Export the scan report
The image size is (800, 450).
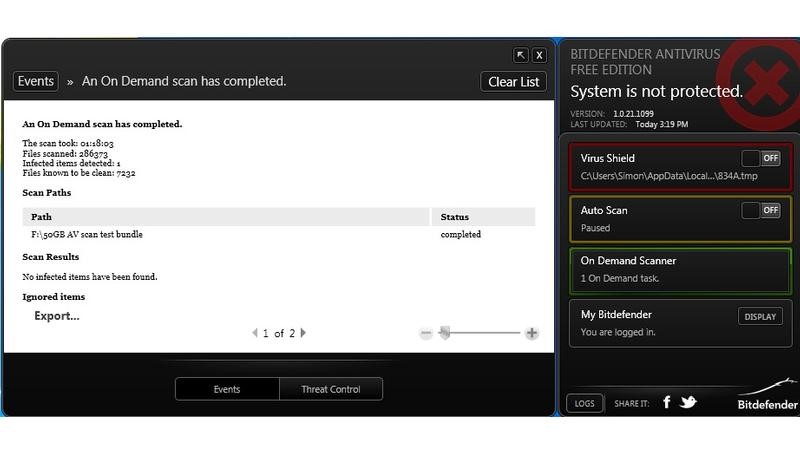pyautogui.click(x=57, y=316)
